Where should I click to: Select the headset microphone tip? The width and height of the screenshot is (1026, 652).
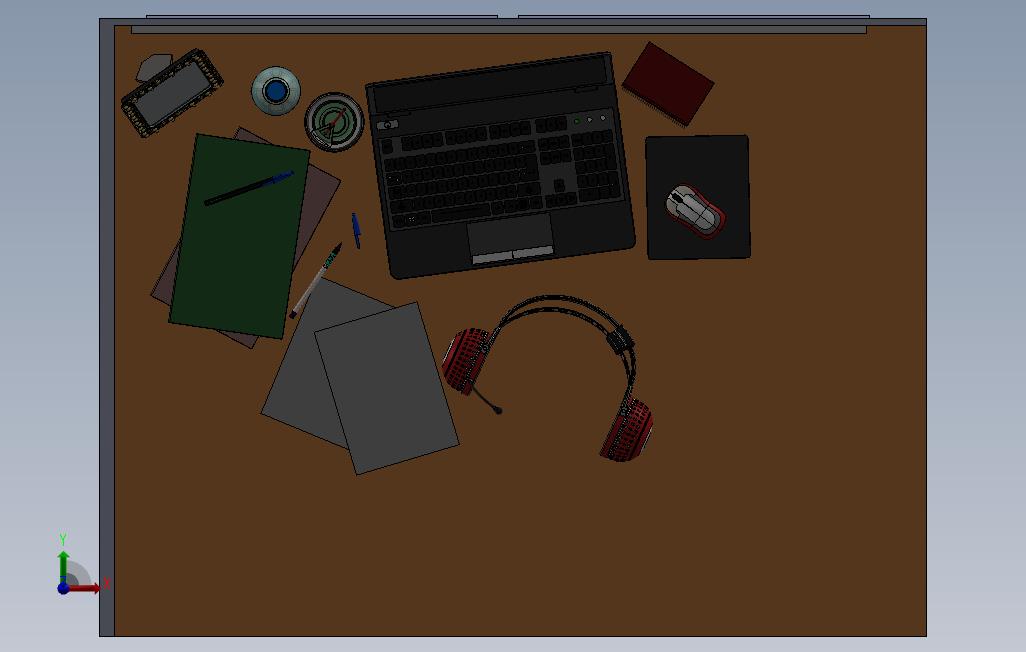click(x=499, y=410)
